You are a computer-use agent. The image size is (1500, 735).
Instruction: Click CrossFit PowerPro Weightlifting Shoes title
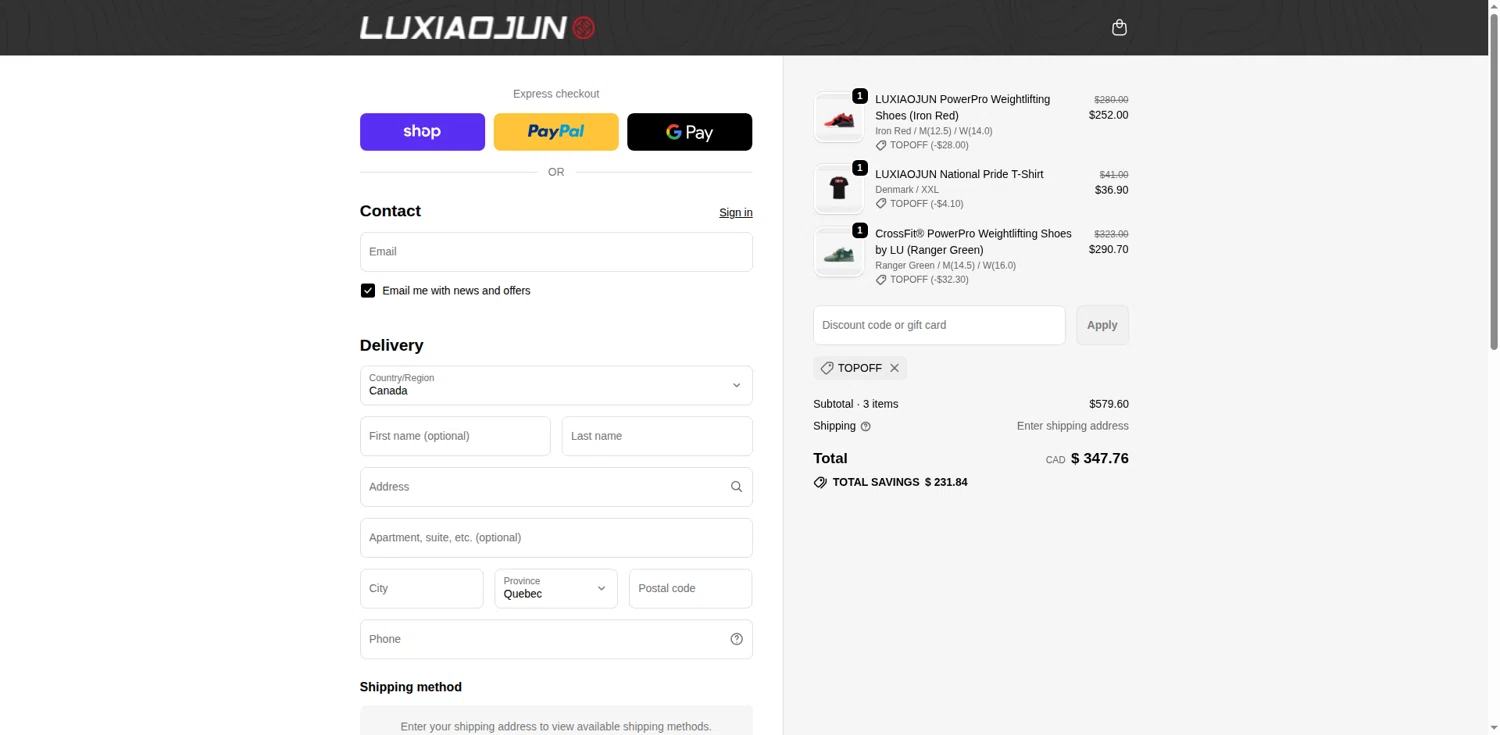pos(973,242)
